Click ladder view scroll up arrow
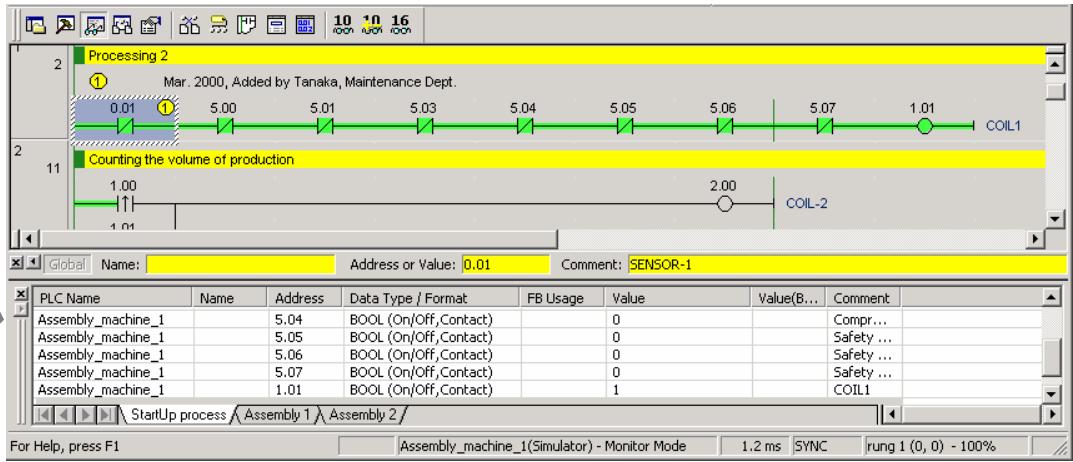 (1056, 64)
